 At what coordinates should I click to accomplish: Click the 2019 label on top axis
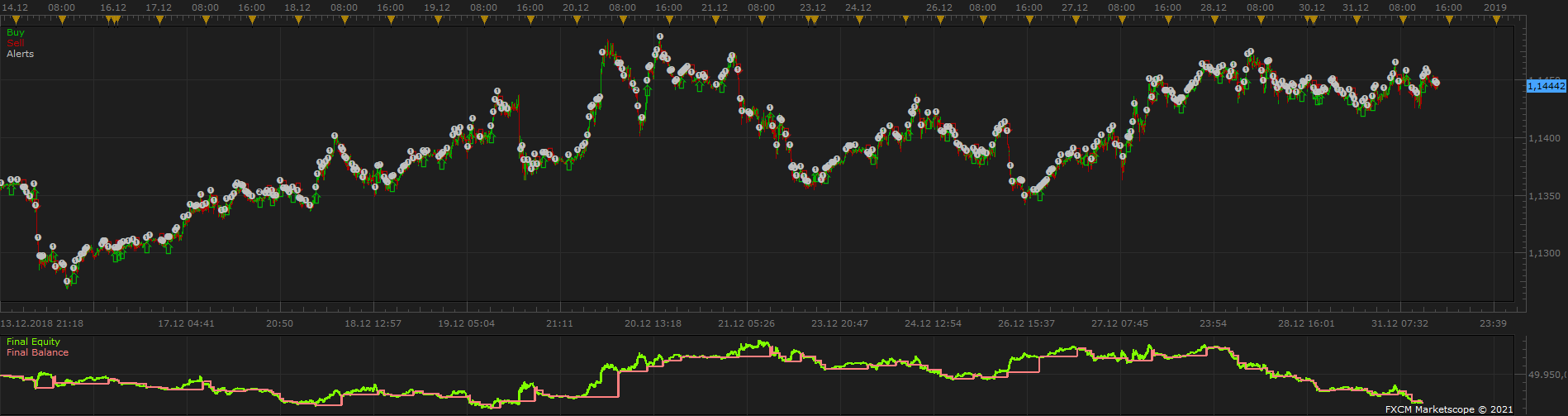click(1495, 7)
